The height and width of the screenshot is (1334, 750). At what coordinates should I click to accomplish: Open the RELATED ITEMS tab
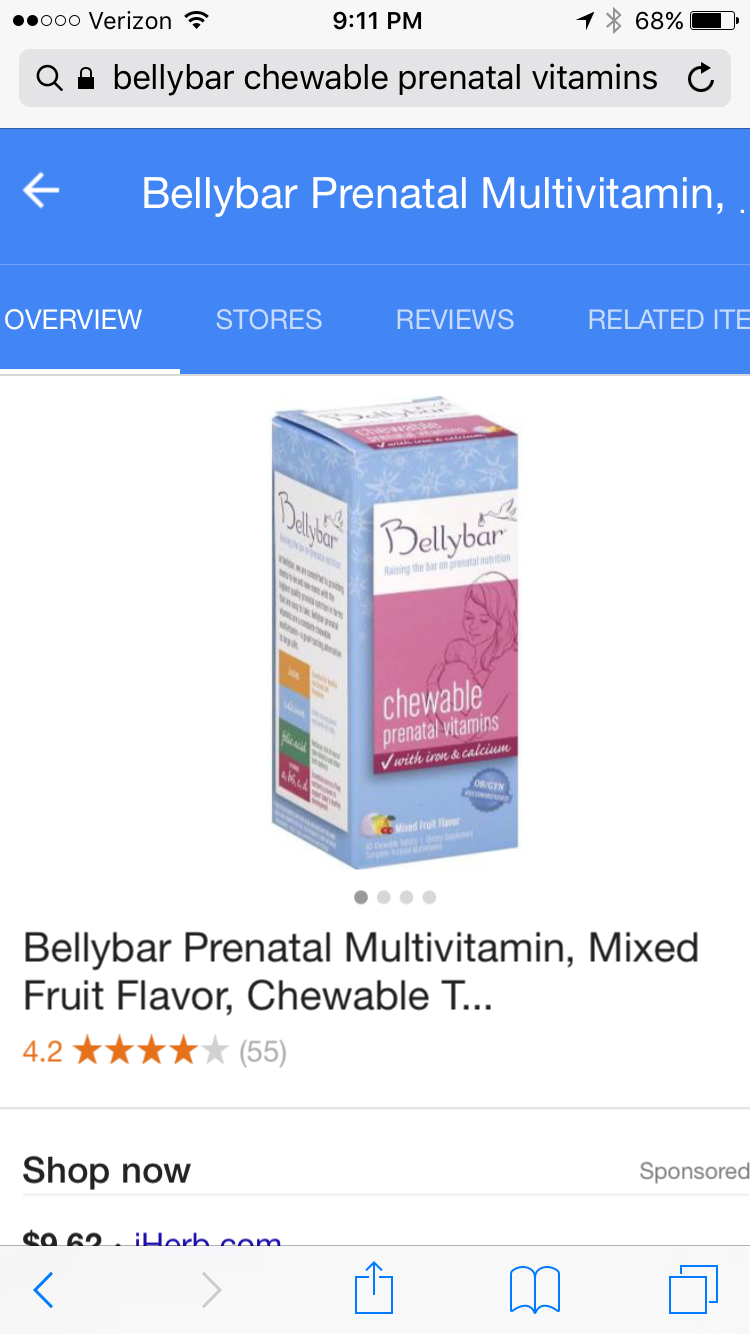pyautogui.click(x=668, y=320)
